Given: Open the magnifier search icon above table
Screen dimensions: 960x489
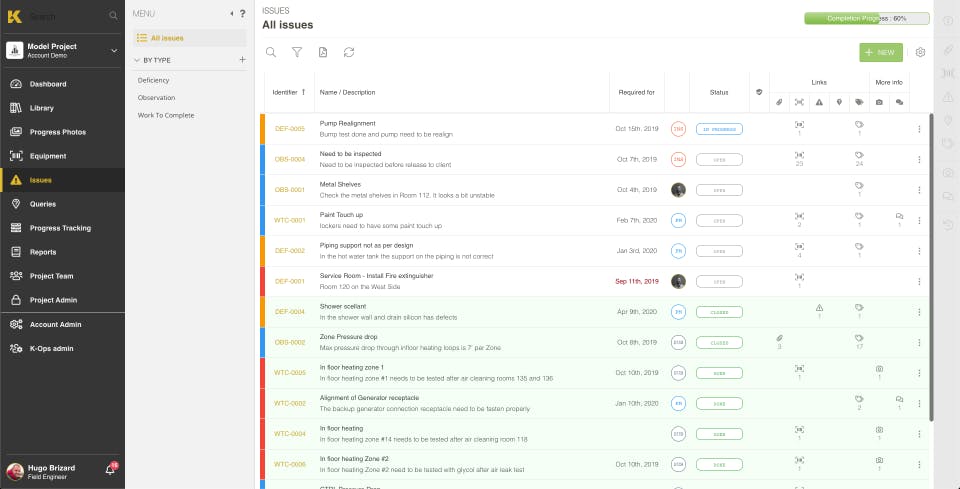Looking at the screenshot, I should point(271,53).
